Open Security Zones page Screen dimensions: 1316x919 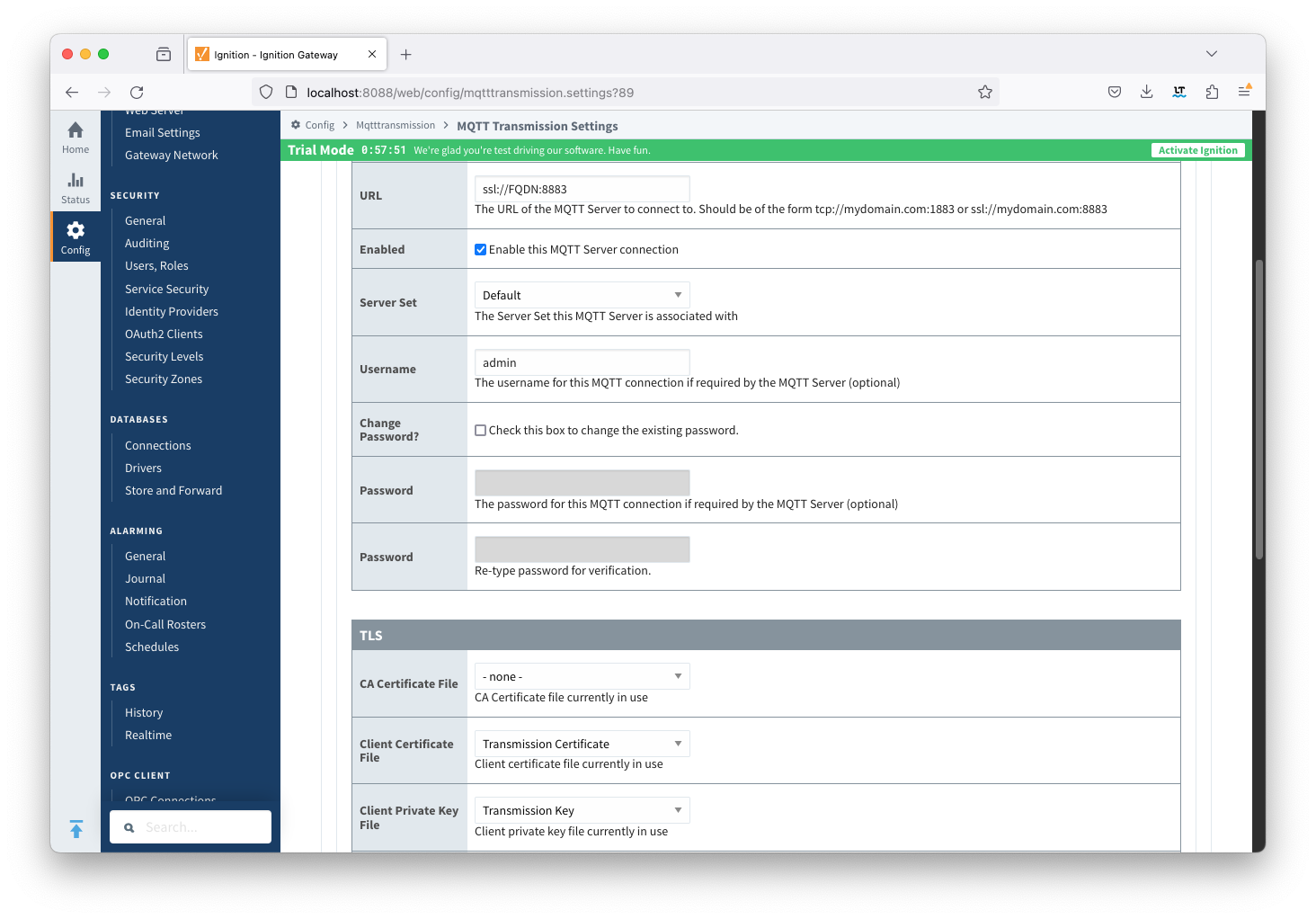164,379
